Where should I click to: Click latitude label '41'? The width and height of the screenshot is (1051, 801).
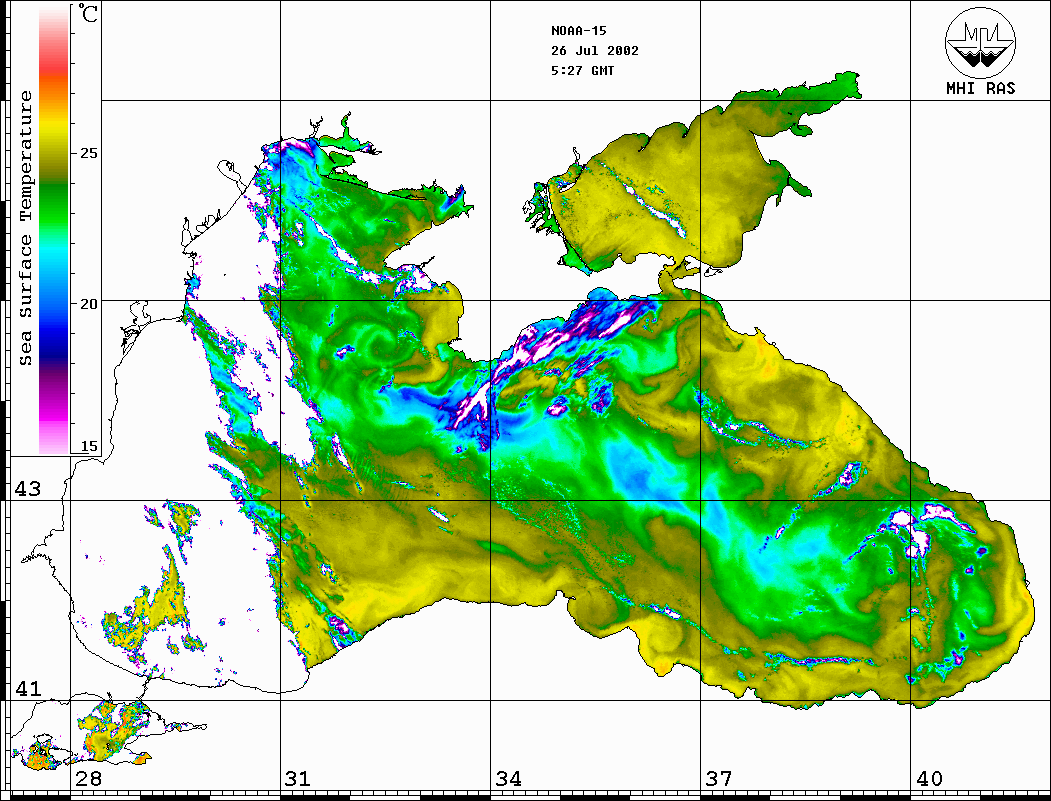[28, 689]
